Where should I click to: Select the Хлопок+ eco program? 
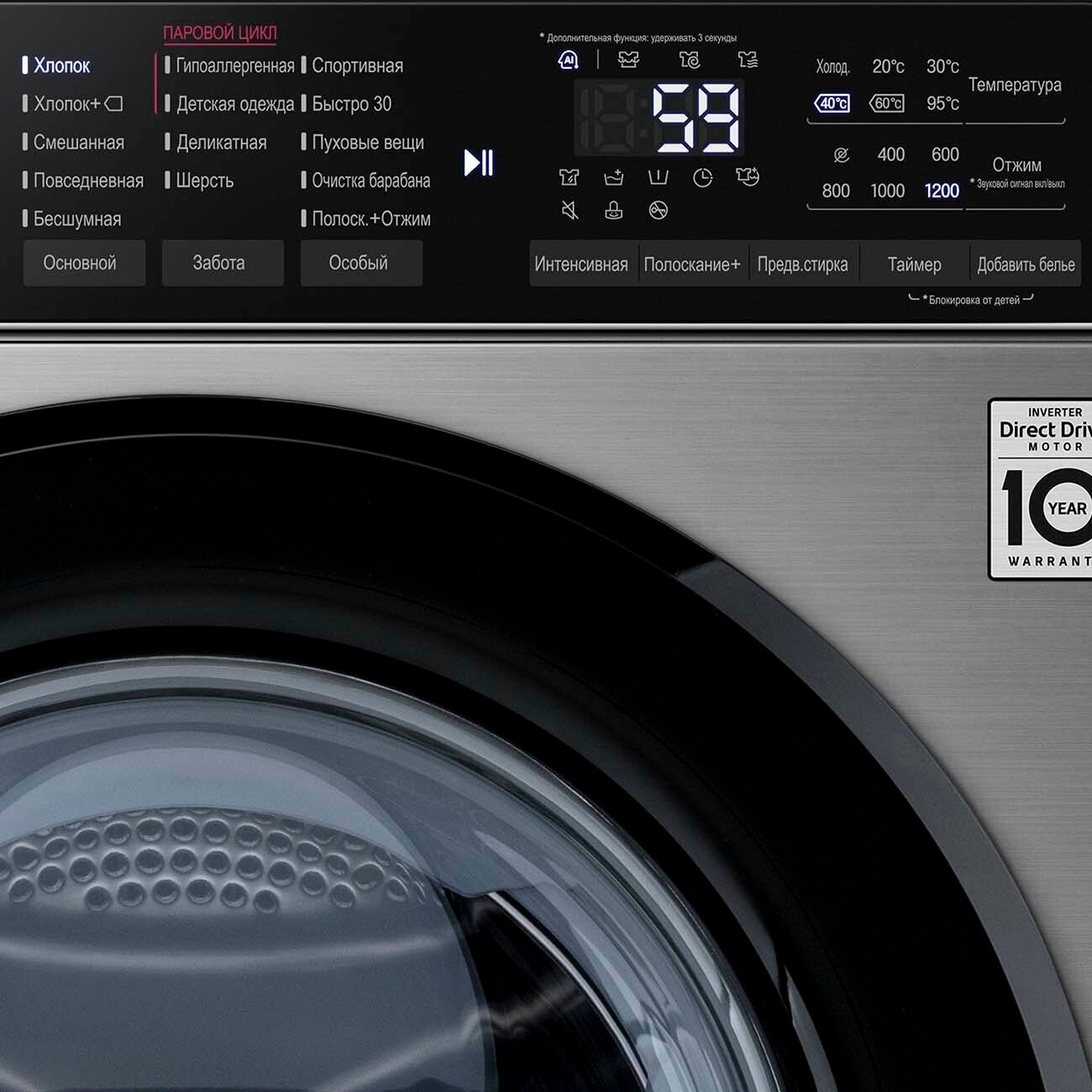point(72,104)
